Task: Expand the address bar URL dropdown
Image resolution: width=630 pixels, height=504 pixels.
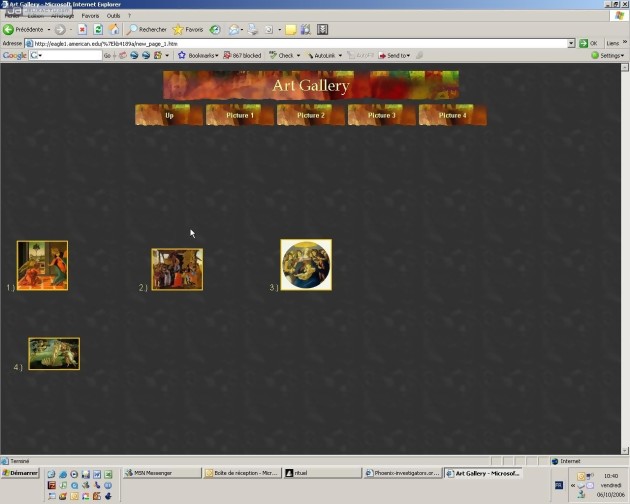Action: (571, 43)
